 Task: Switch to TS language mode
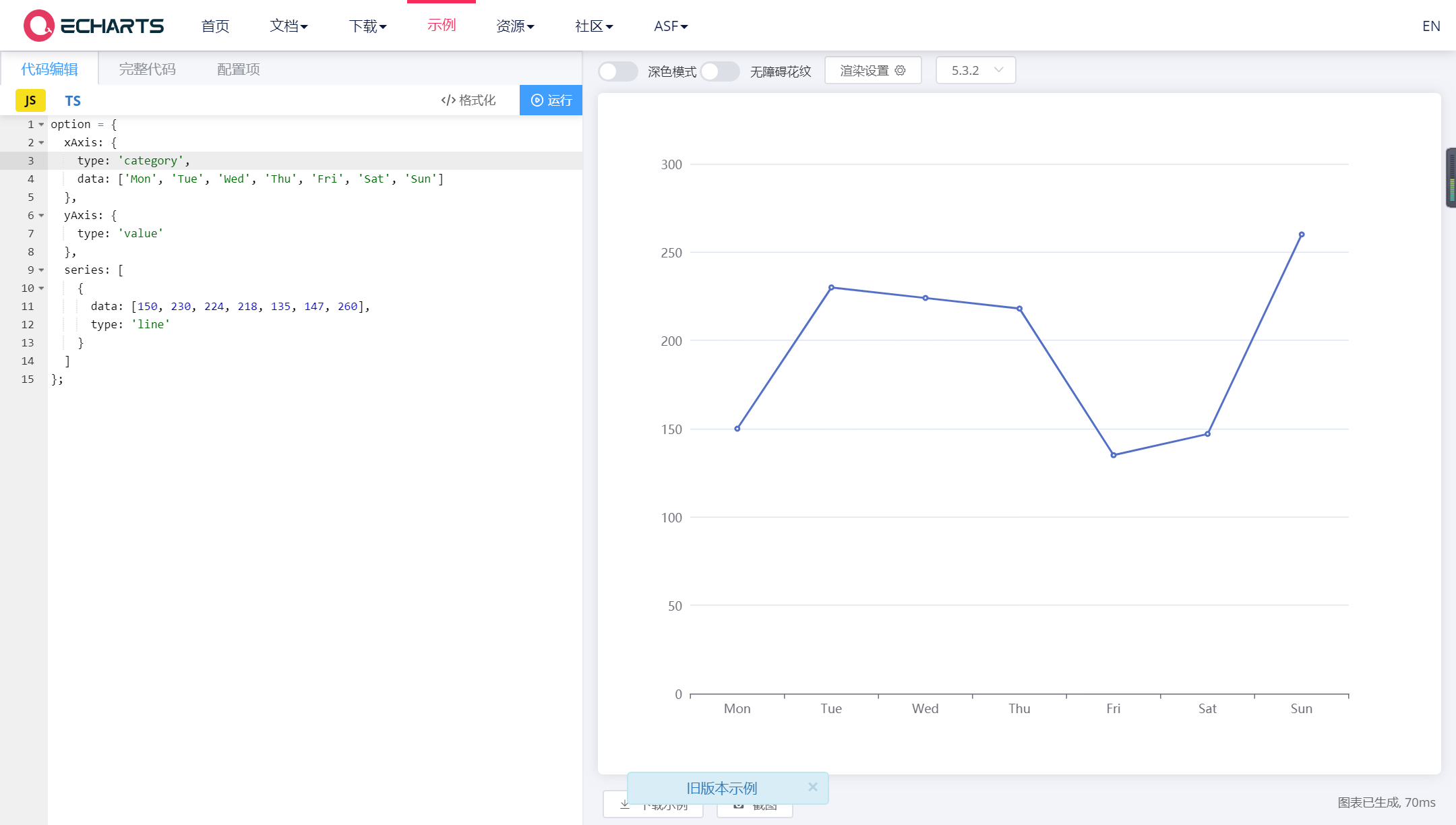[x=73, y=100]
